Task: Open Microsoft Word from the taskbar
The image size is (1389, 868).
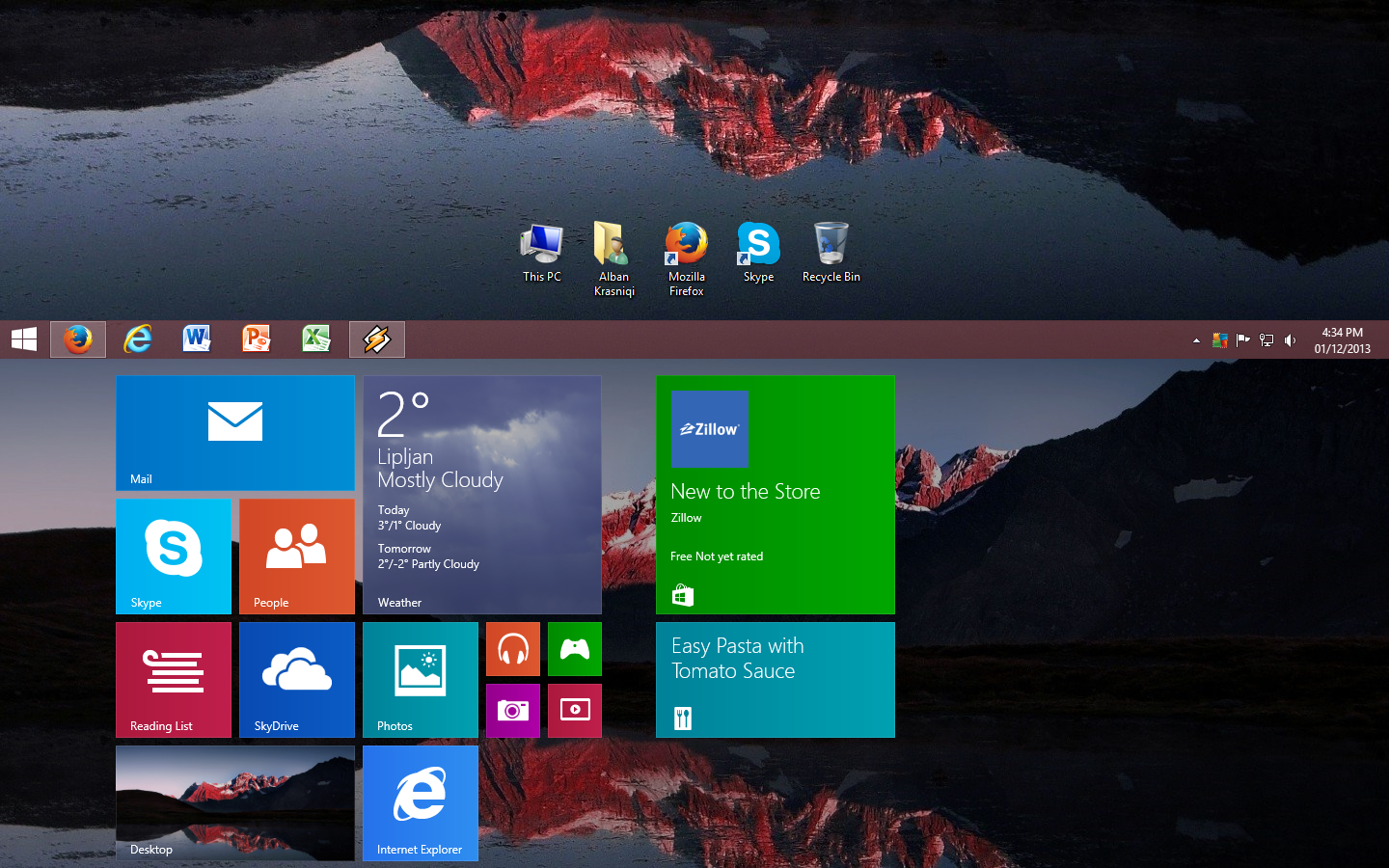Action: point(198,339)
